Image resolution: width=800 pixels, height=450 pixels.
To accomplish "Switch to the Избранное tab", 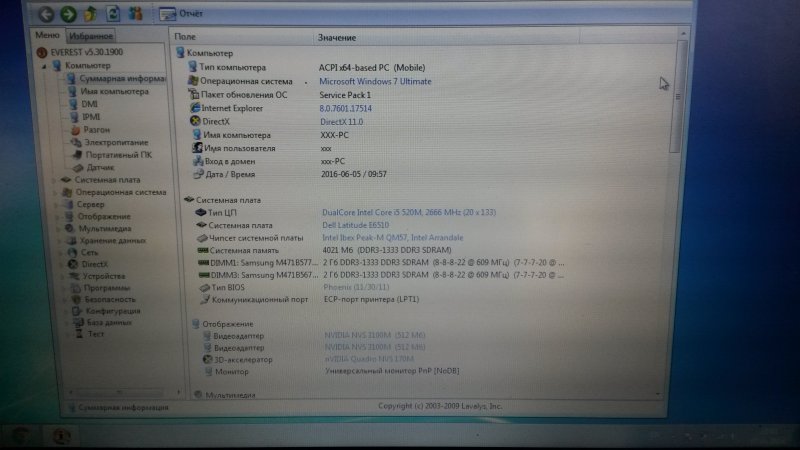I will (91, 36).
